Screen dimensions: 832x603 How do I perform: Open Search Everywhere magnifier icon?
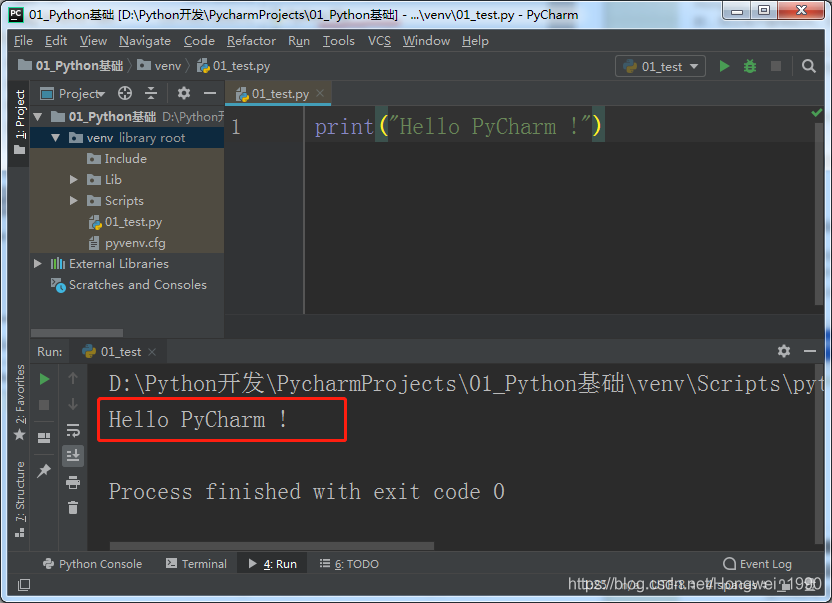point(809,66)
